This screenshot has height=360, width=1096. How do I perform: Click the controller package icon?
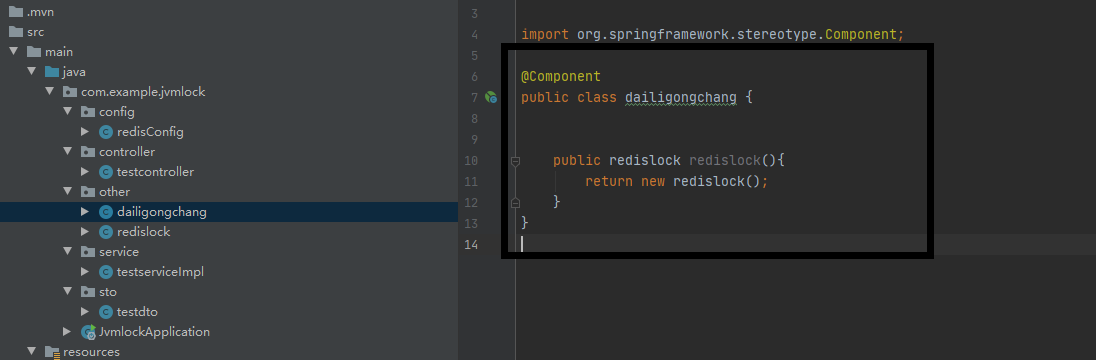88,152
